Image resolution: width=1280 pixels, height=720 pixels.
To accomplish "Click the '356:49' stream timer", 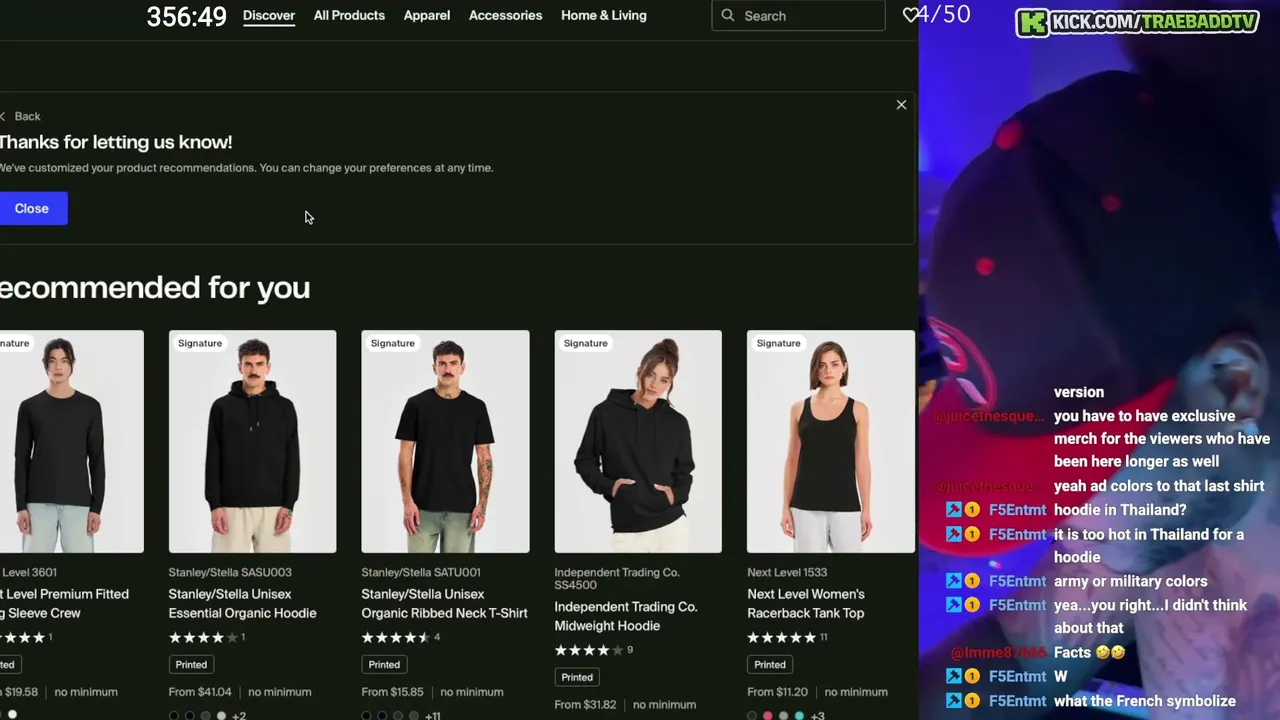I will [x=187, y=16].
